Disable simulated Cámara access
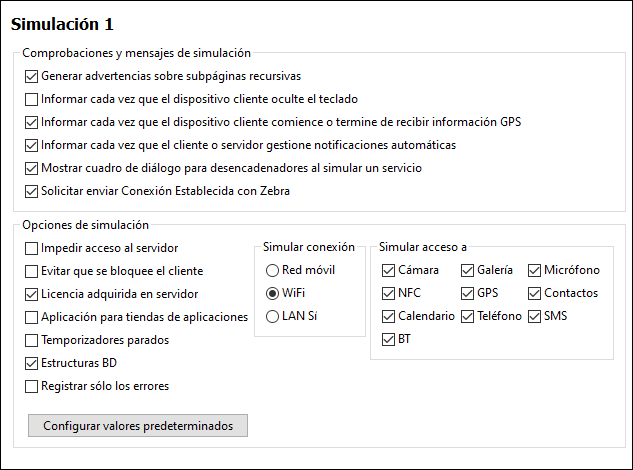Viewport: 633px width, 470px height. point(389,270)
